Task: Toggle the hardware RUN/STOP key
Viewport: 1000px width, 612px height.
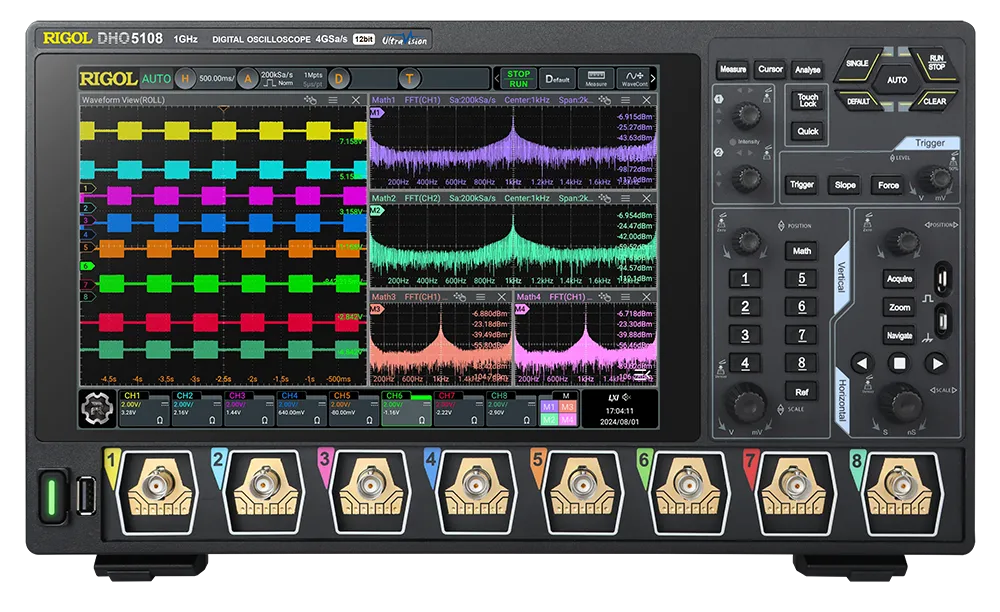Action: pos(935,62)
